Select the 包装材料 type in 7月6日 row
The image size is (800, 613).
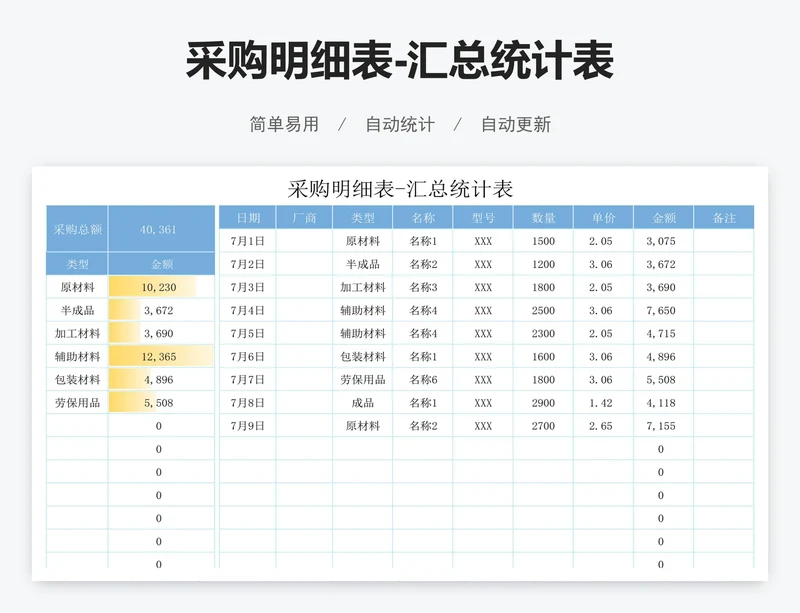coord(363,356)
